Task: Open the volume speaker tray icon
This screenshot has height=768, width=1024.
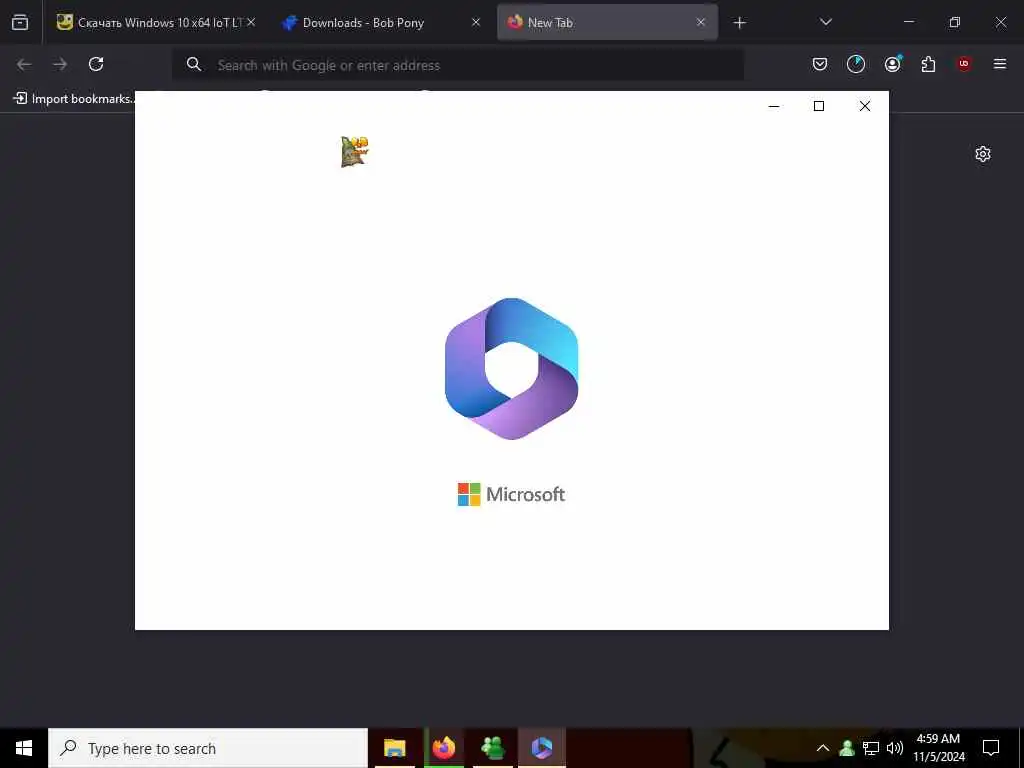Action: pos(894,748)
